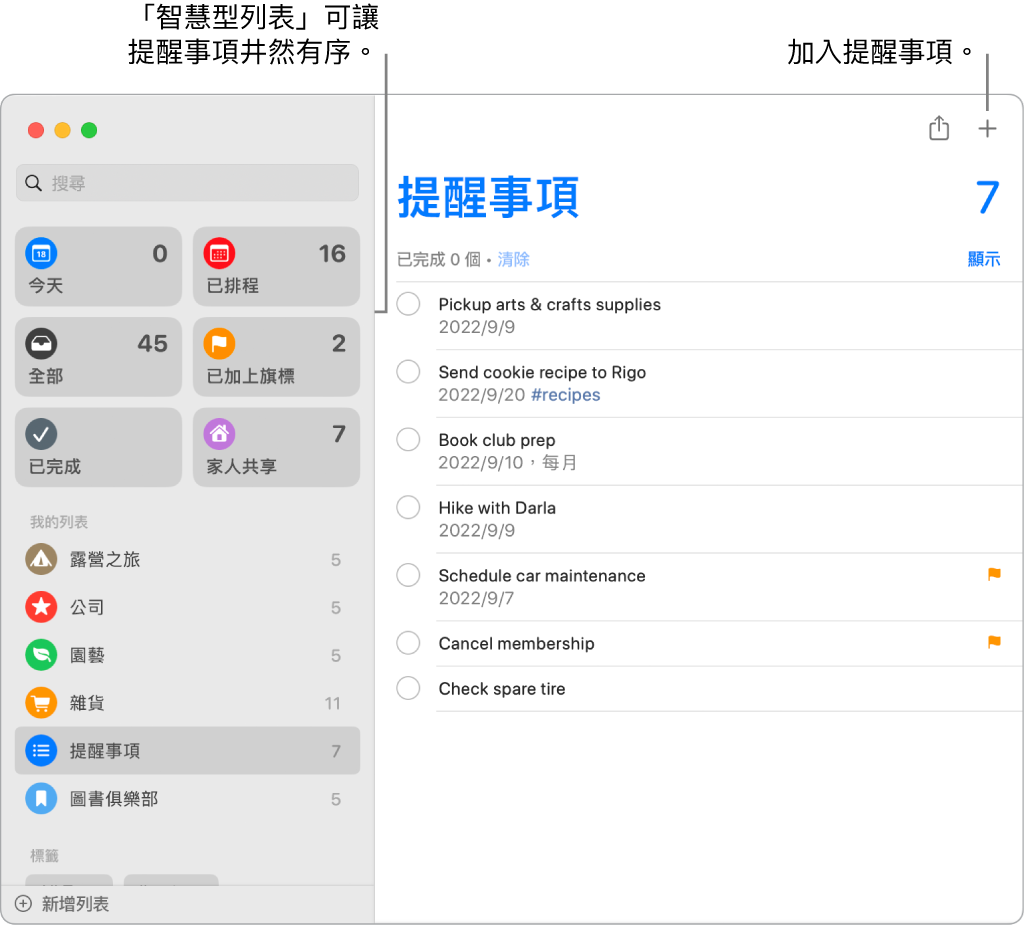Mark 'Pickup arts & crafts supplies' as completed

coord(408,303)
